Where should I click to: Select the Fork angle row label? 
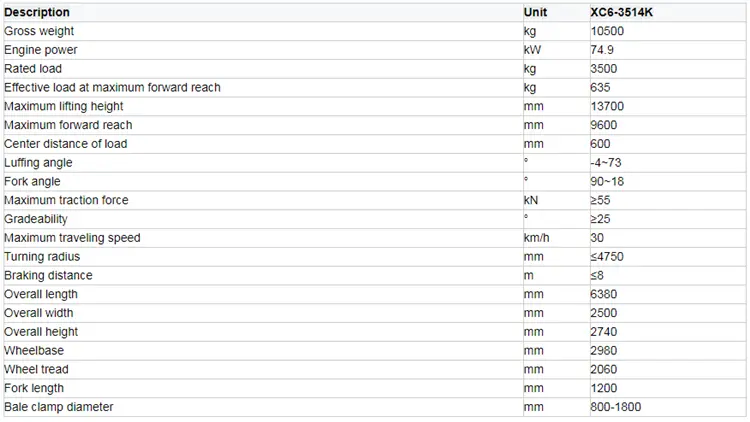click(32, 181)
